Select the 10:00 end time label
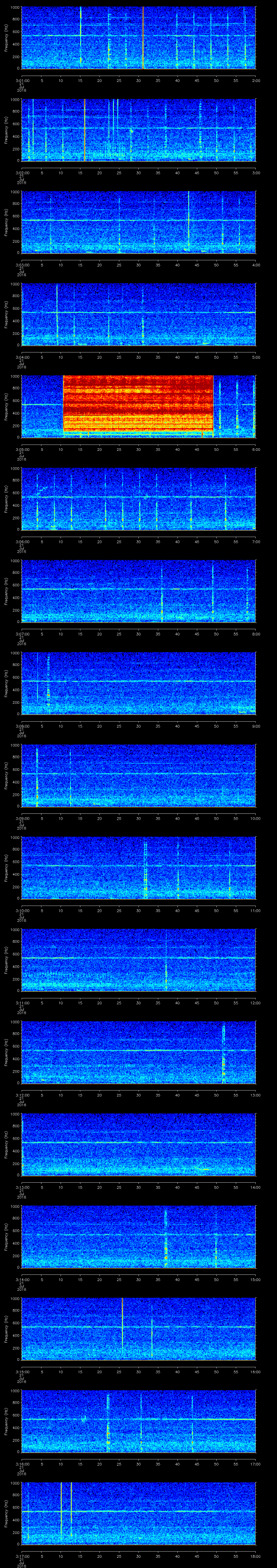The width and height of the screenshot is (277, 1568). pyautogui.click(x=255, y=819)
